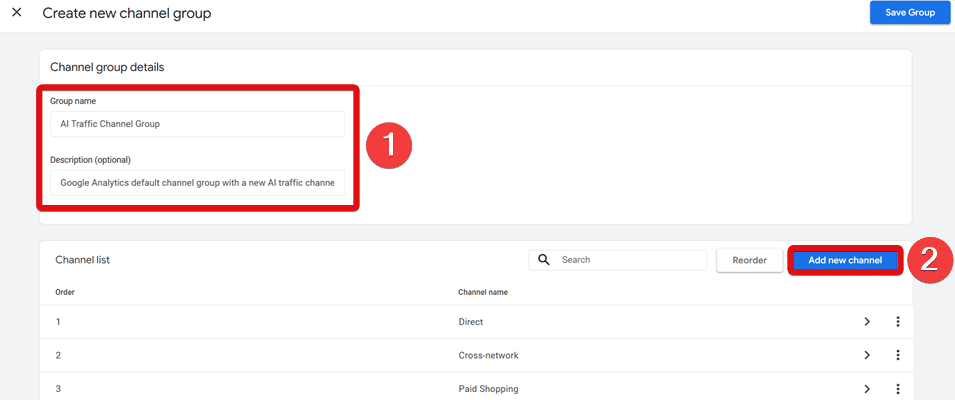955x400 pixels.
Task: Open more options for Cross-network channel
Action: pos(898,356)
